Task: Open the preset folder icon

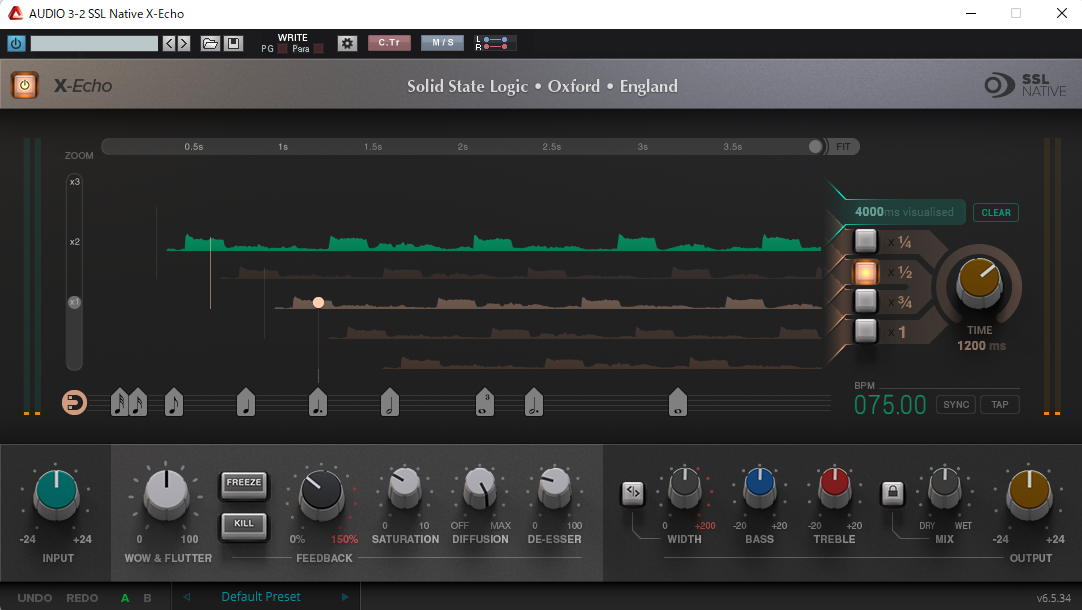Action: tap(210, 43)
